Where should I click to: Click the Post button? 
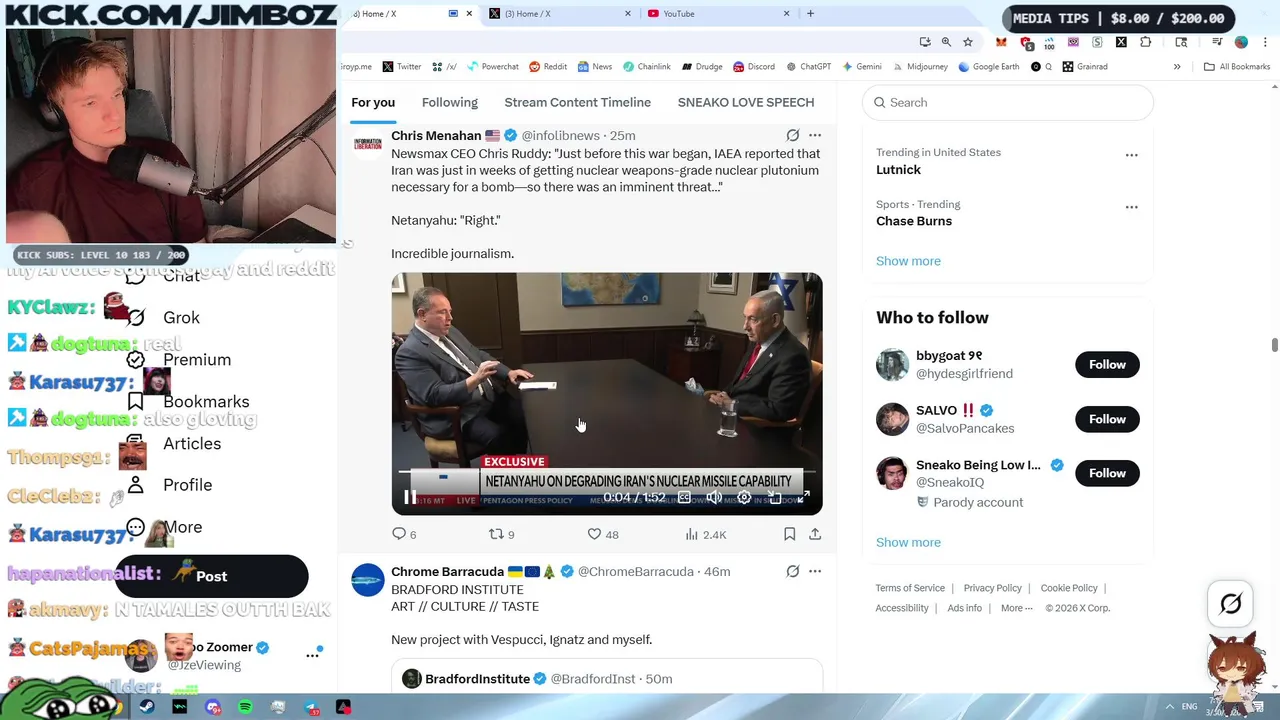pos(211,576)
